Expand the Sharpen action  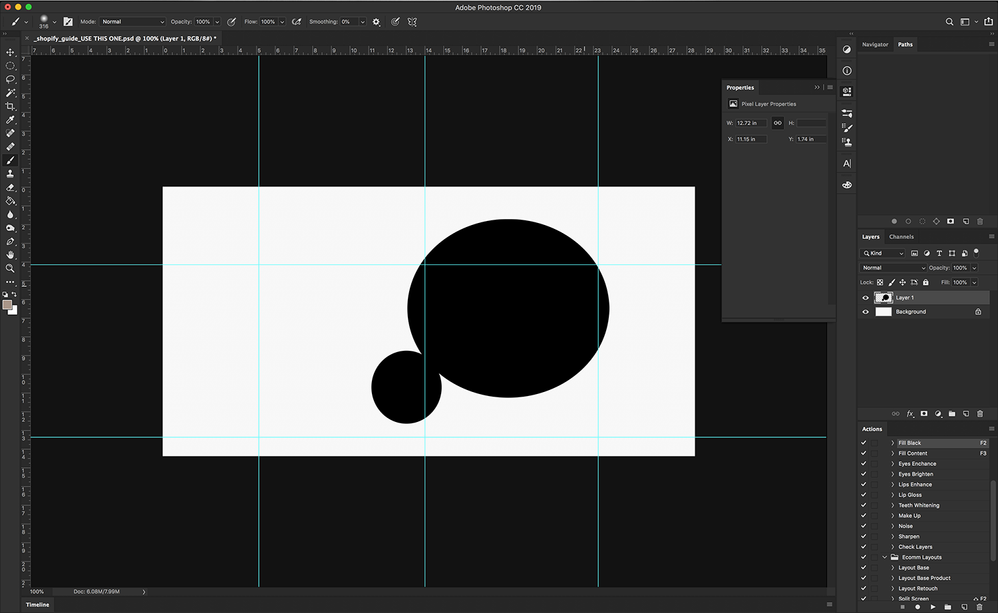pos(893,537)
